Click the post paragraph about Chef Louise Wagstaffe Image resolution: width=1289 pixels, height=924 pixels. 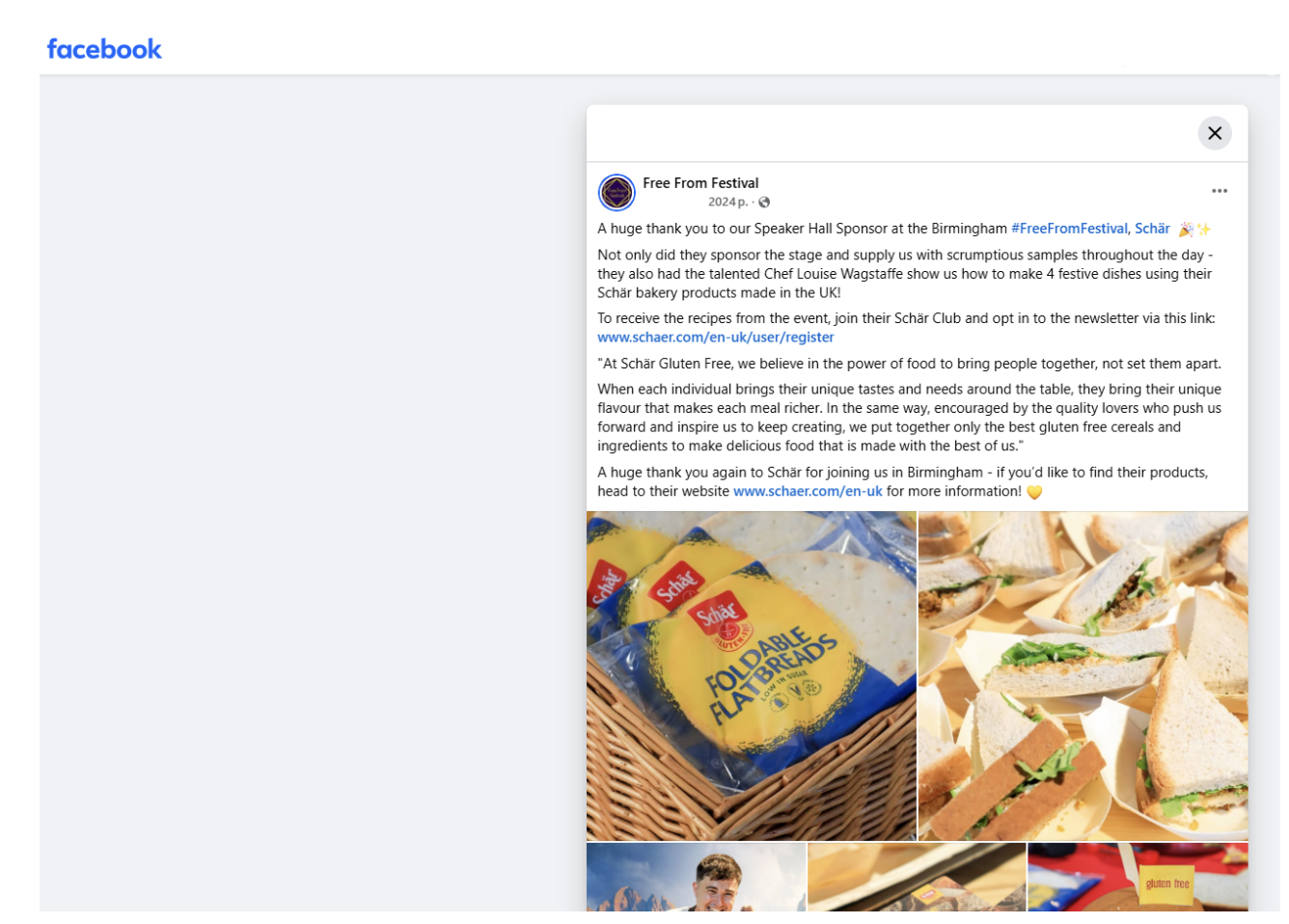point(905,274)
